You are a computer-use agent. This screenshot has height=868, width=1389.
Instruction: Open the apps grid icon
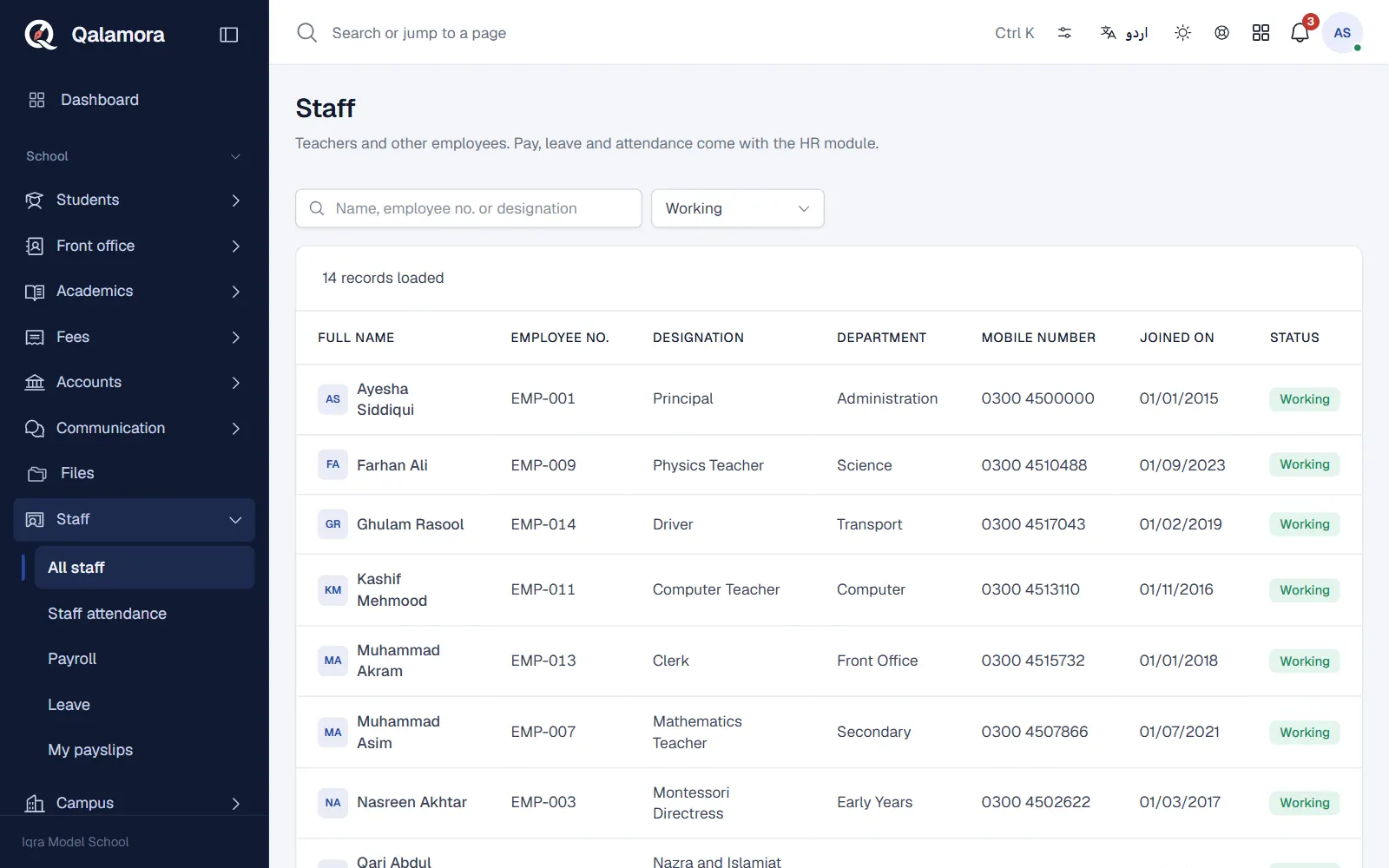(1261, 33)
